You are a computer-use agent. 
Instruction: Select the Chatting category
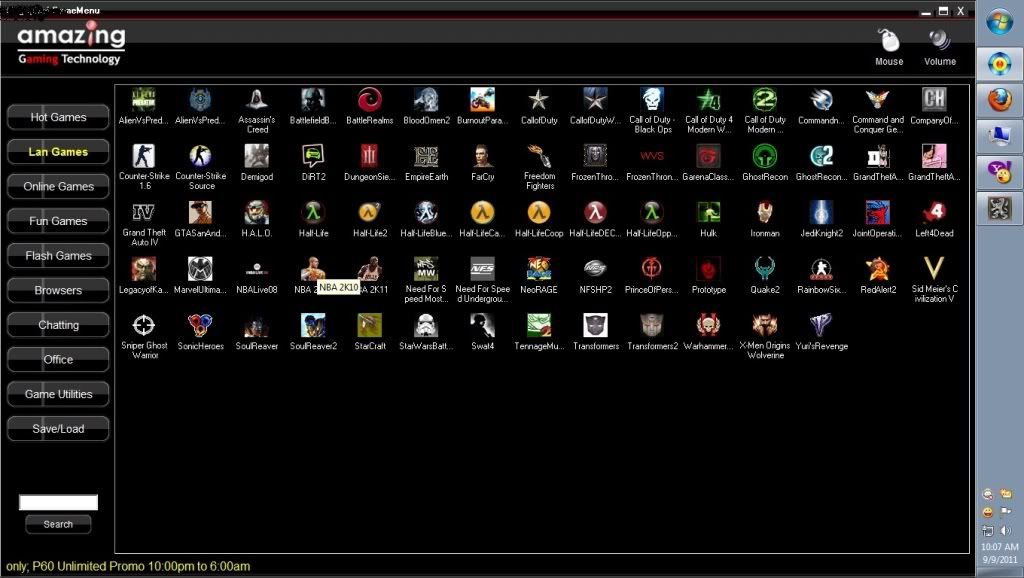pyautogui.click(x=58, y=325)
